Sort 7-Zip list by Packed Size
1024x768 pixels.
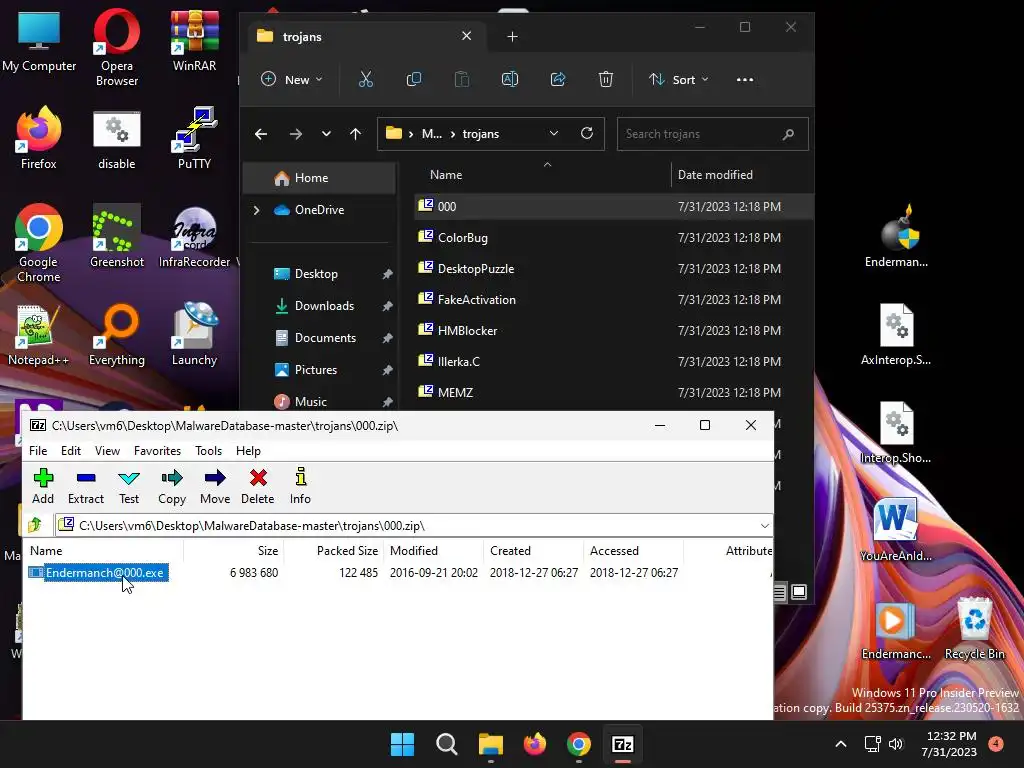(x=334, y=551)
